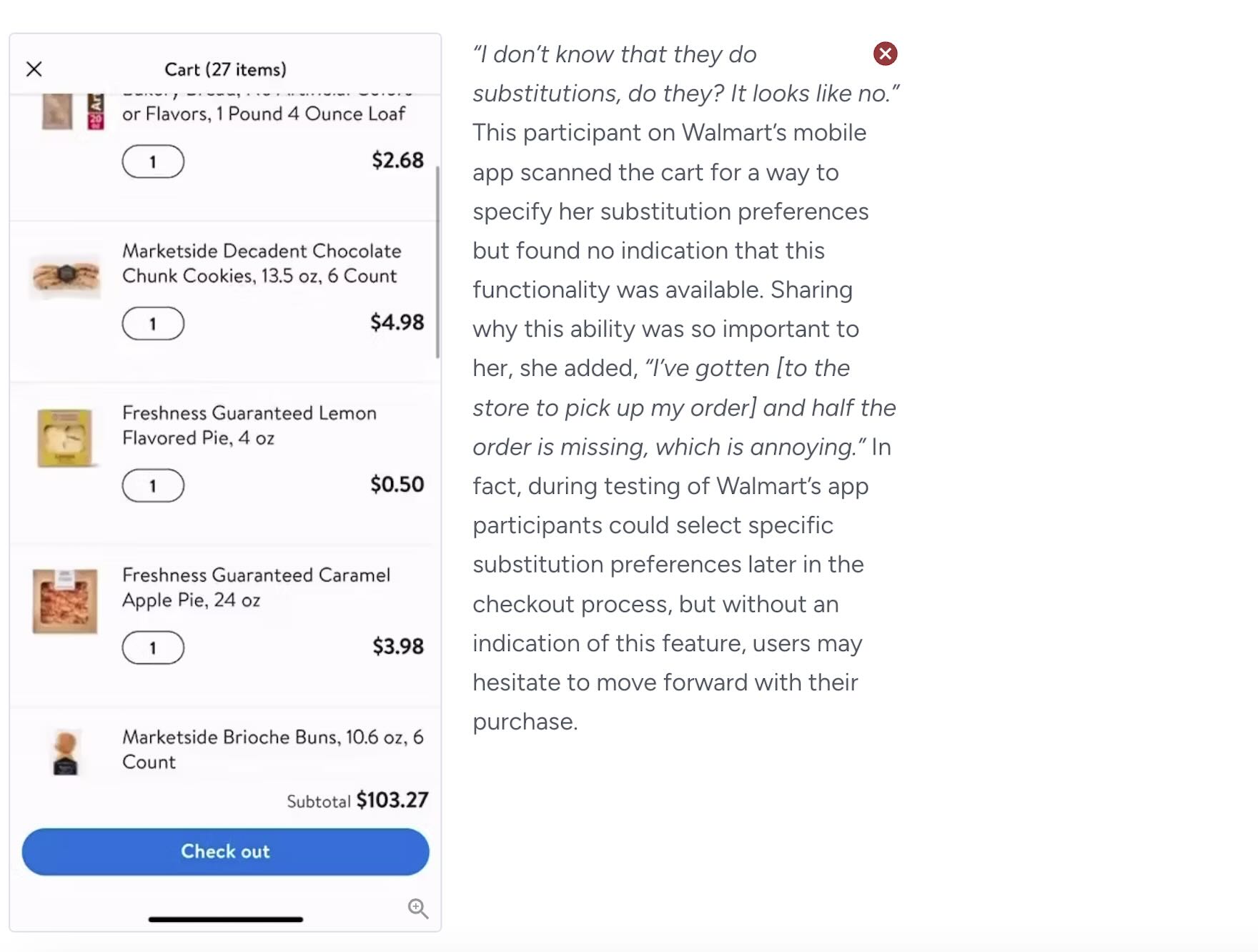The width and height of the screenshot is (1258, 952).
Task: Open Marketside Decadent Chocolate Chunk Cookies title
Action: [262, 263]
